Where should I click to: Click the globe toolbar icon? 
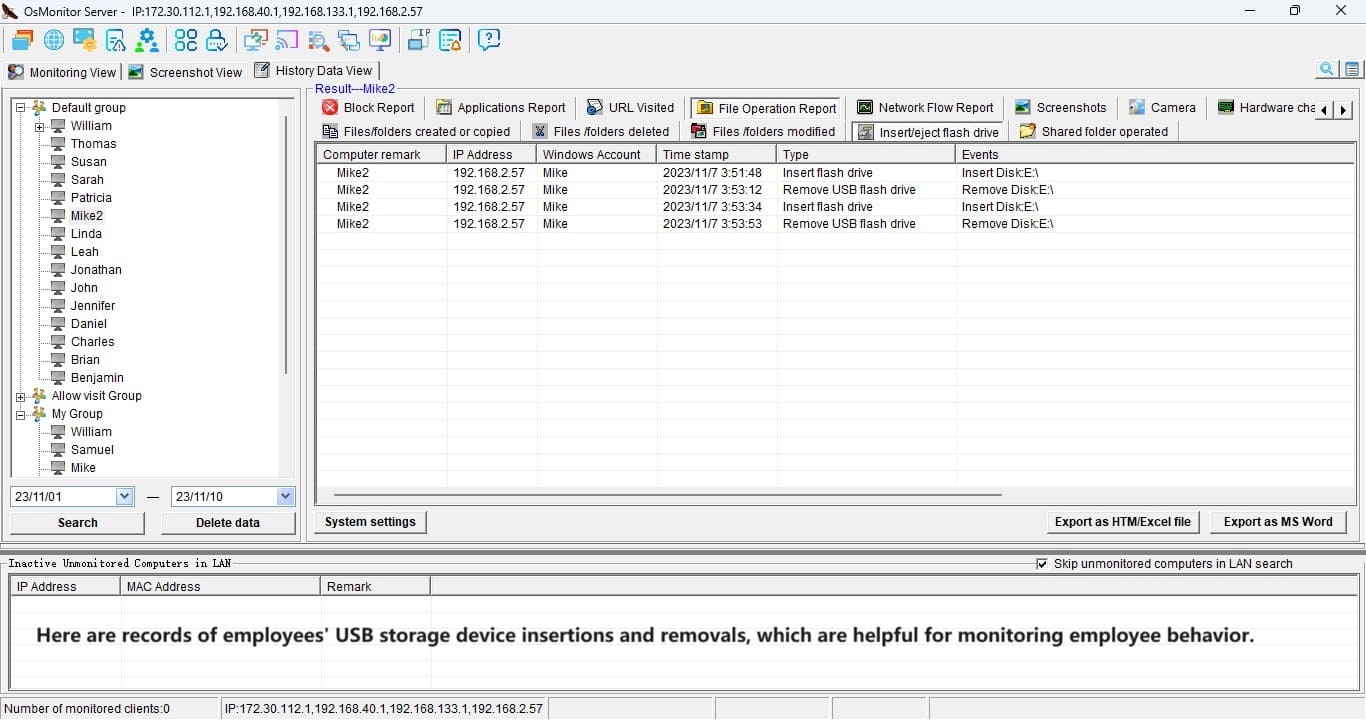[x=54, y=39]
